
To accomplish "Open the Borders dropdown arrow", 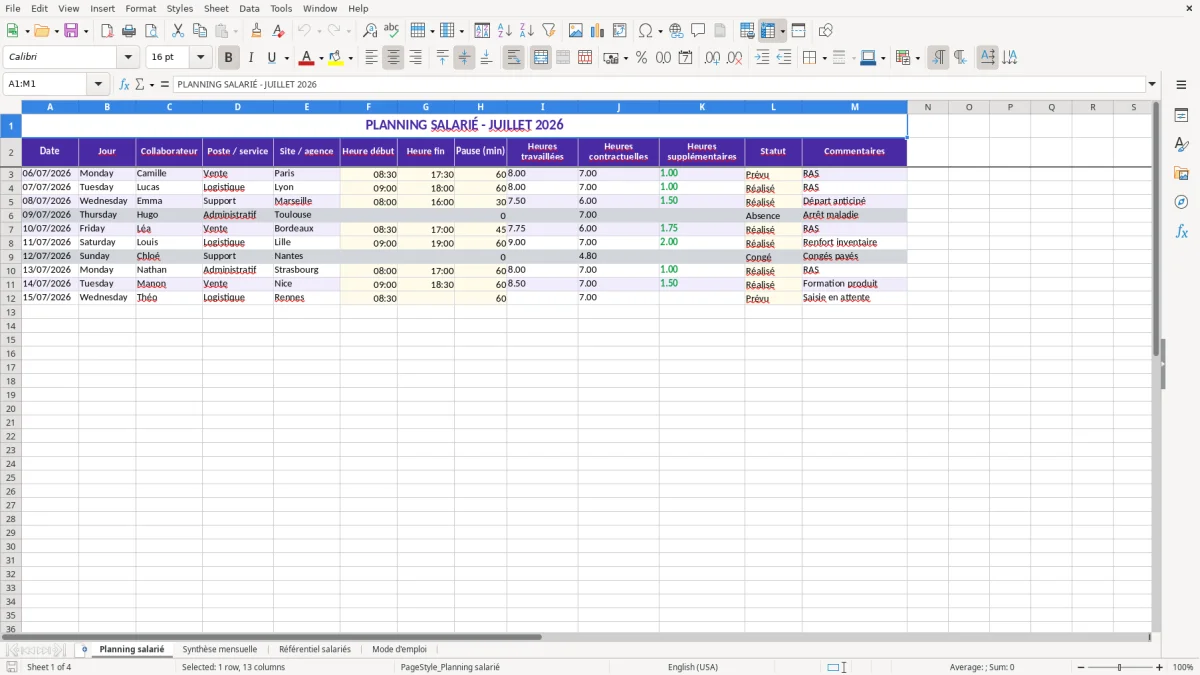I will (x=823, y=58).
